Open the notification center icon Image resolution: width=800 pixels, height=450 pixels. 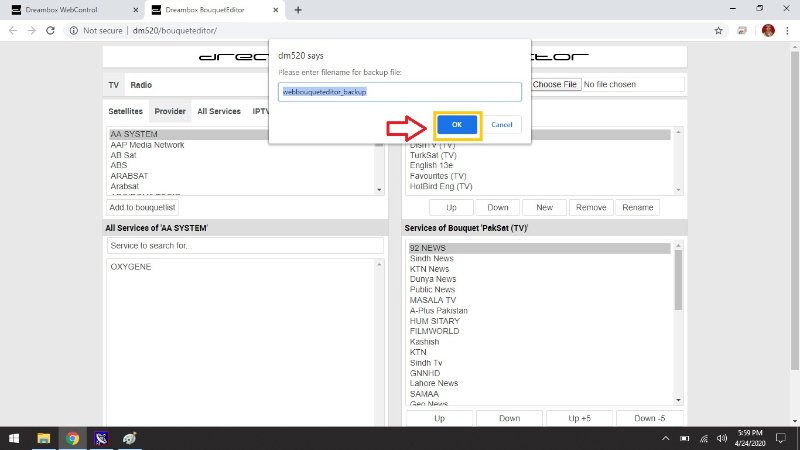(781, 438)
